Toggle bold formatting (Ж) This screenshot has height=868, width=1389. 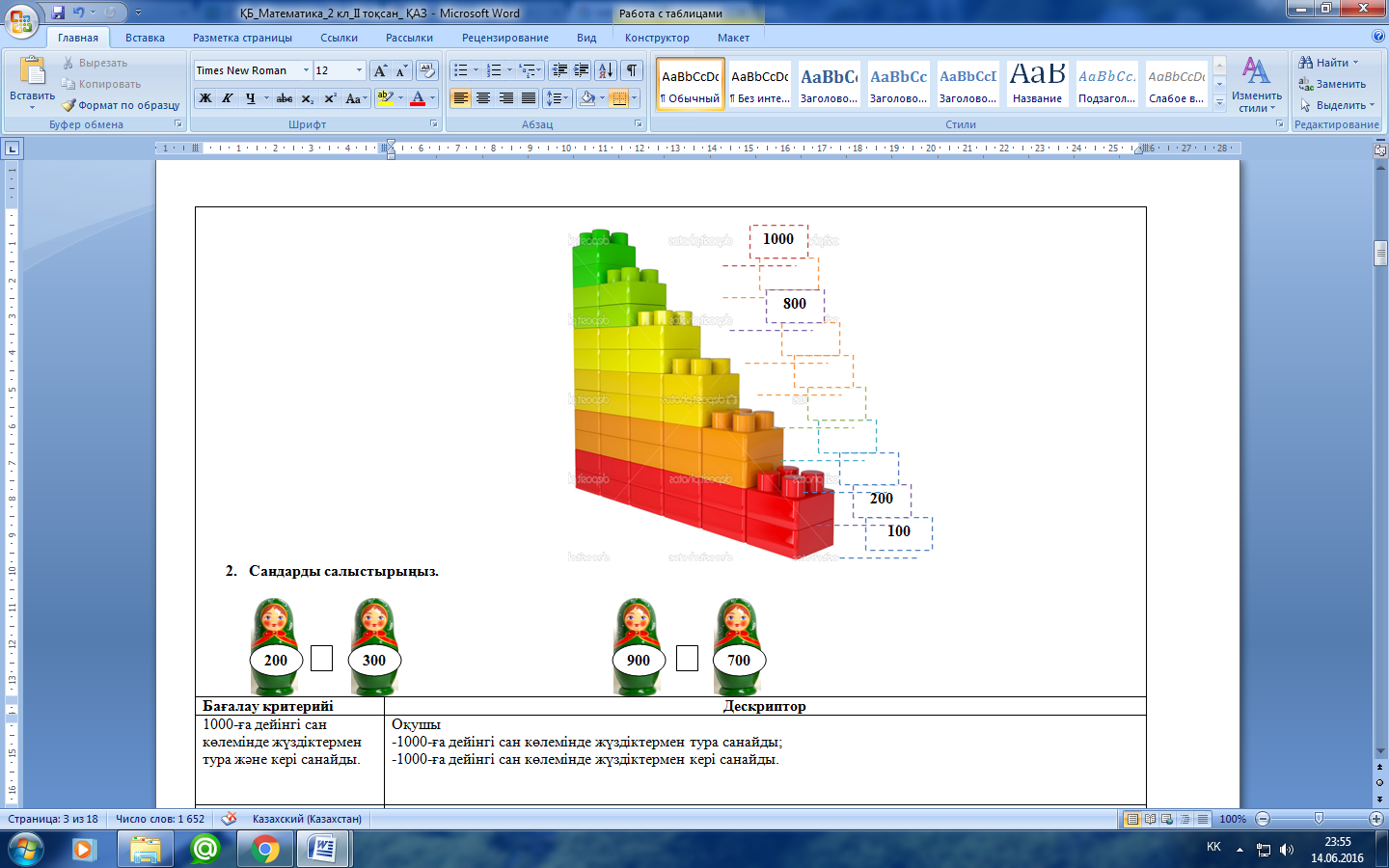[x=205, y=98]
